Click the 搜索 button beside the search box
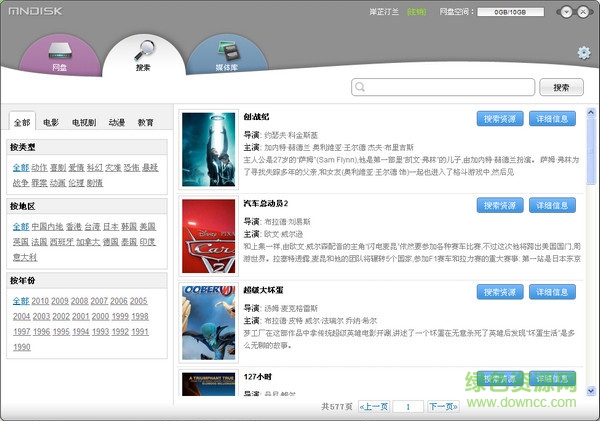Image resolution: width=600 pixels, height=421 pixels. (561, 88)
